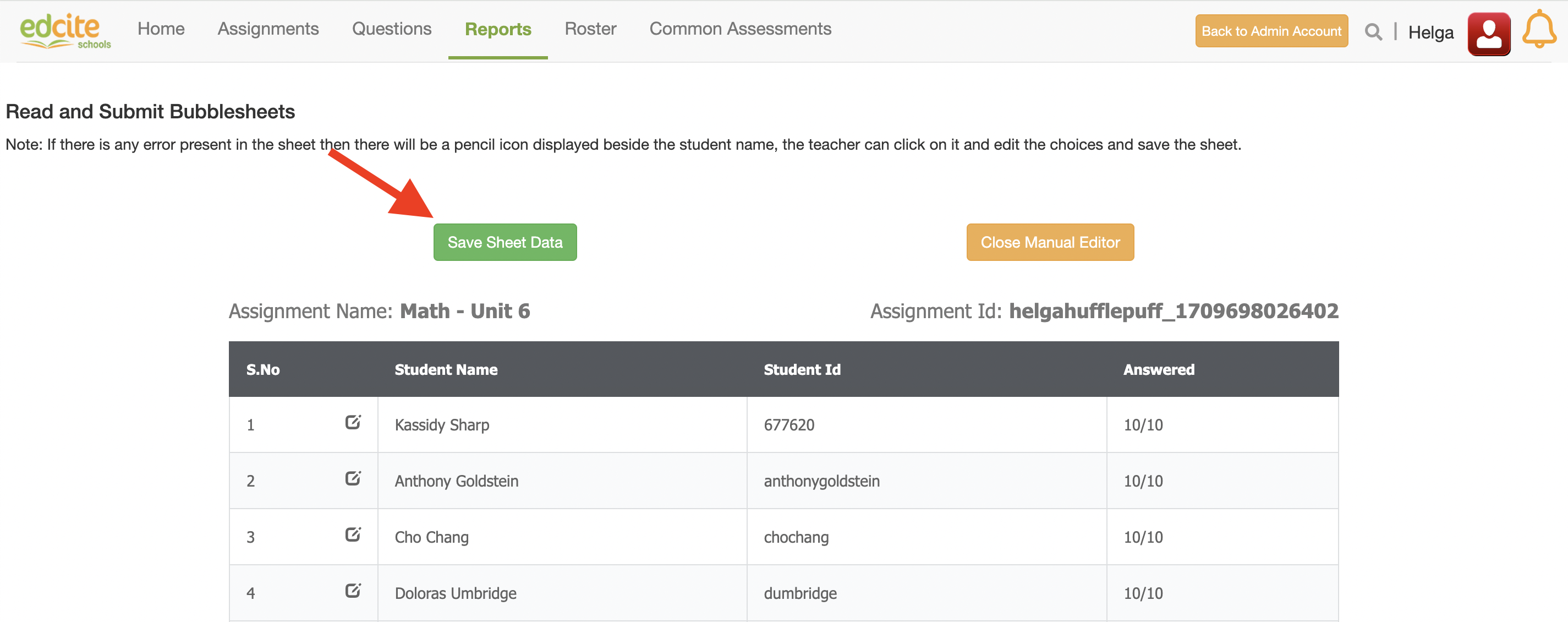Screen dimensions: 1568x622
Task: Click the Student Name column header
Action: (x=446, y=370)
